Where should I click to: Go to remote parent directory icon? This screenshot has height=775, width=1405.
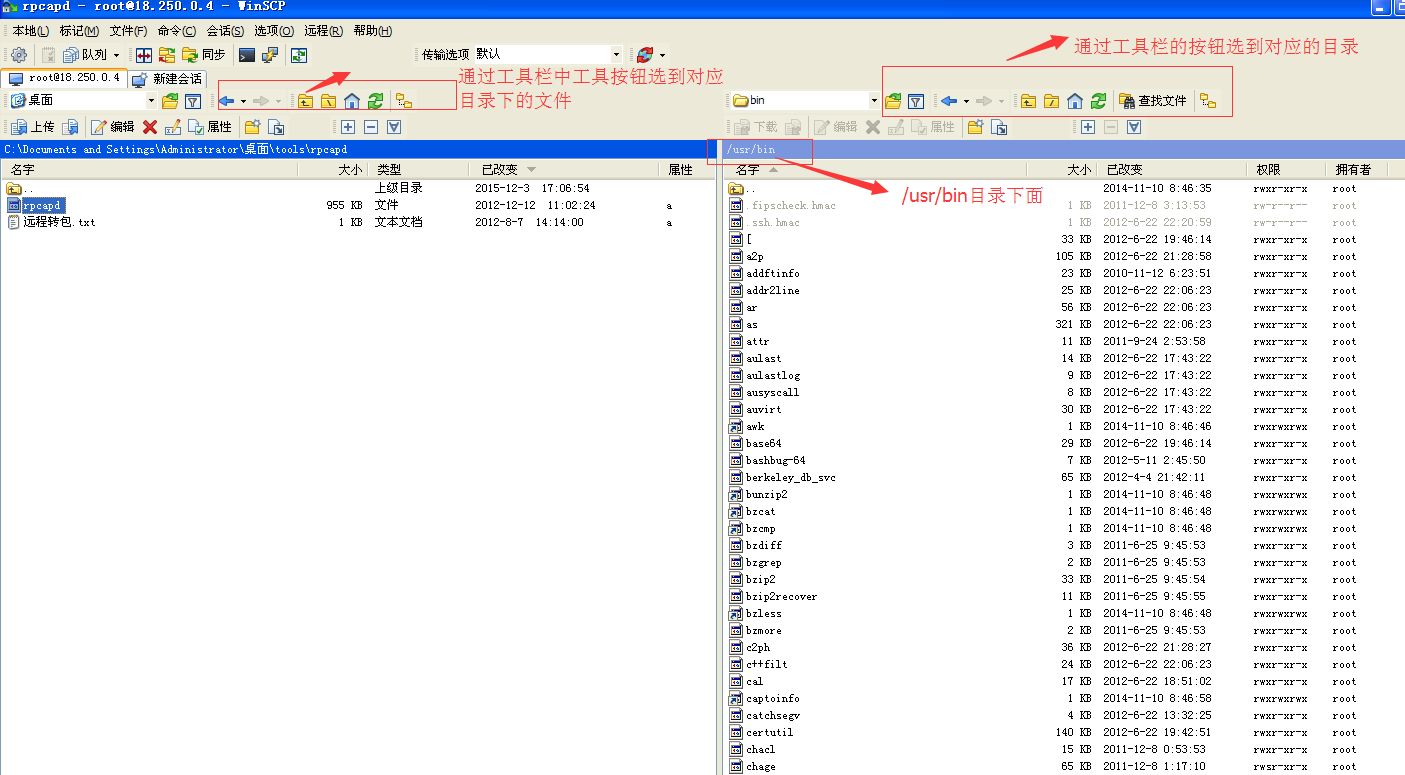pos(1028,101)
